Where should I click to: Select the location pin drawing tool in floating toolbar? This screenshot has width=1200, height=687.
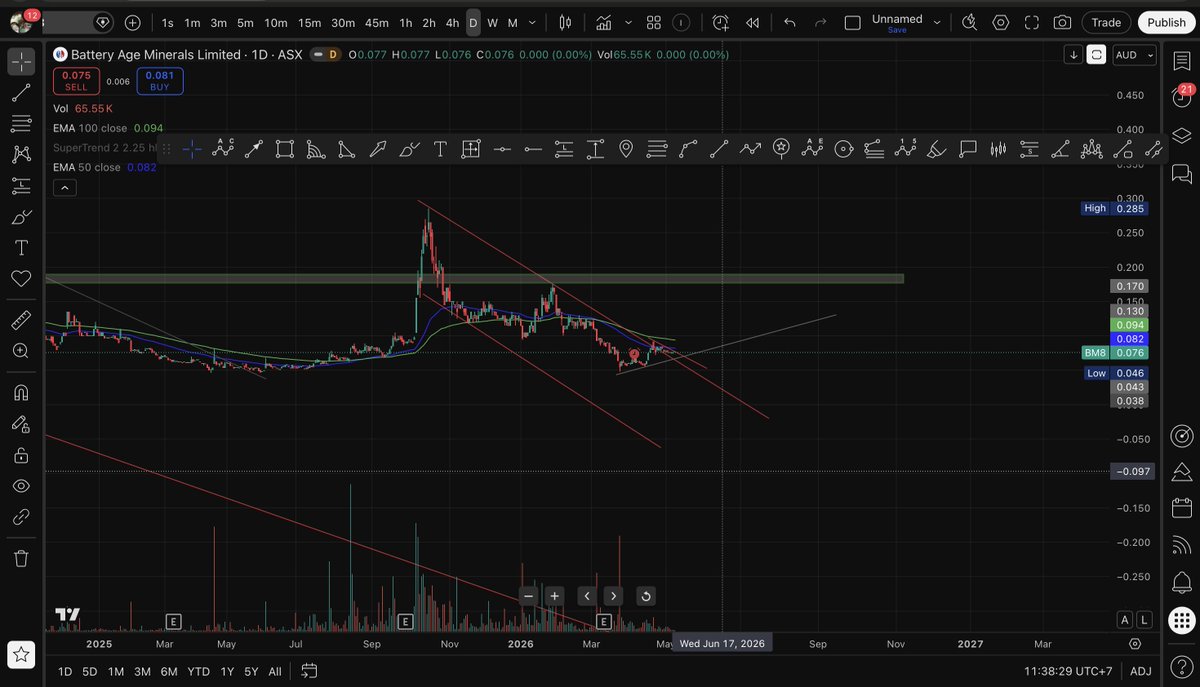626,149
